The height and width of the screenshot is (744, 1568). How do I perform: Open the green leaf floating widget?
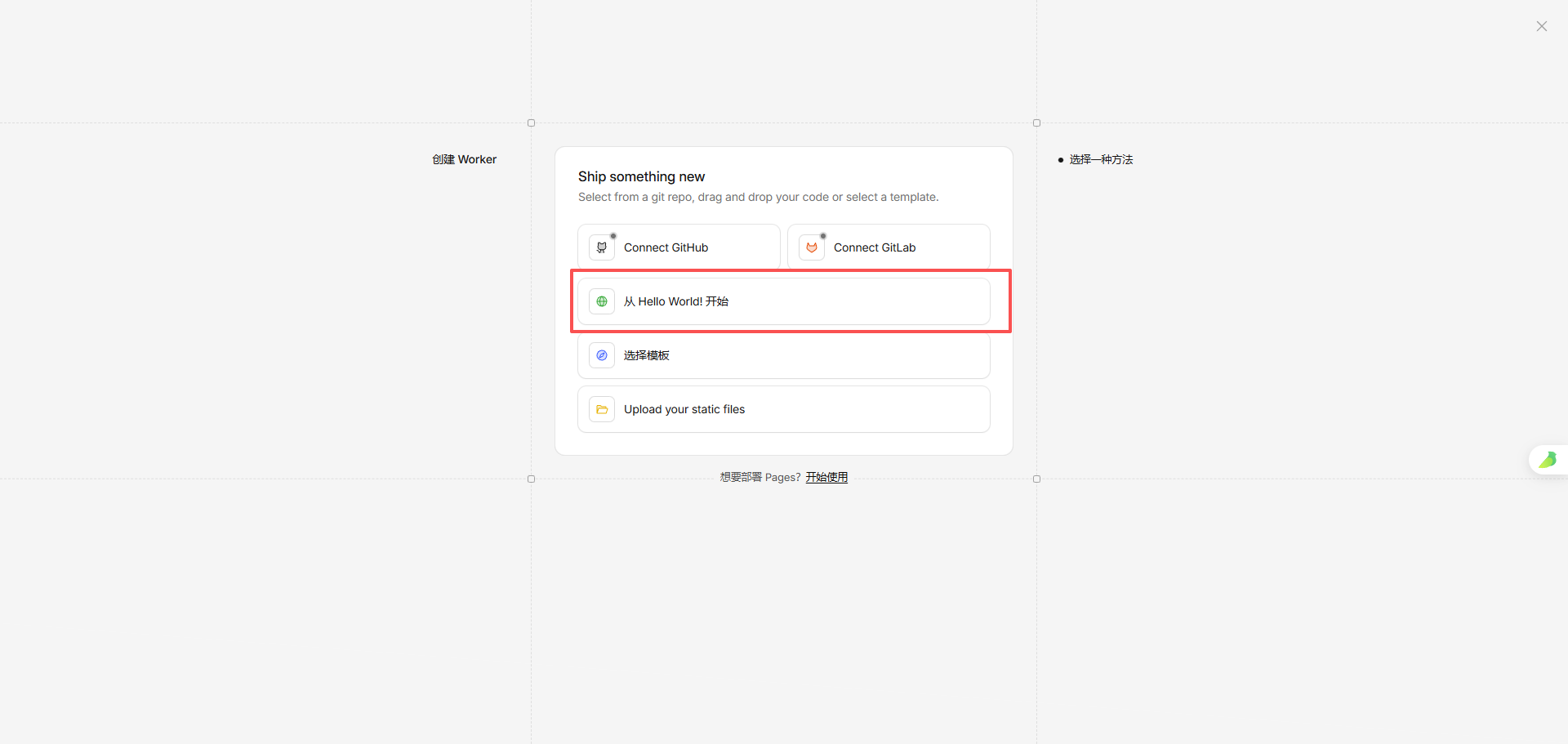(1548, 460)
